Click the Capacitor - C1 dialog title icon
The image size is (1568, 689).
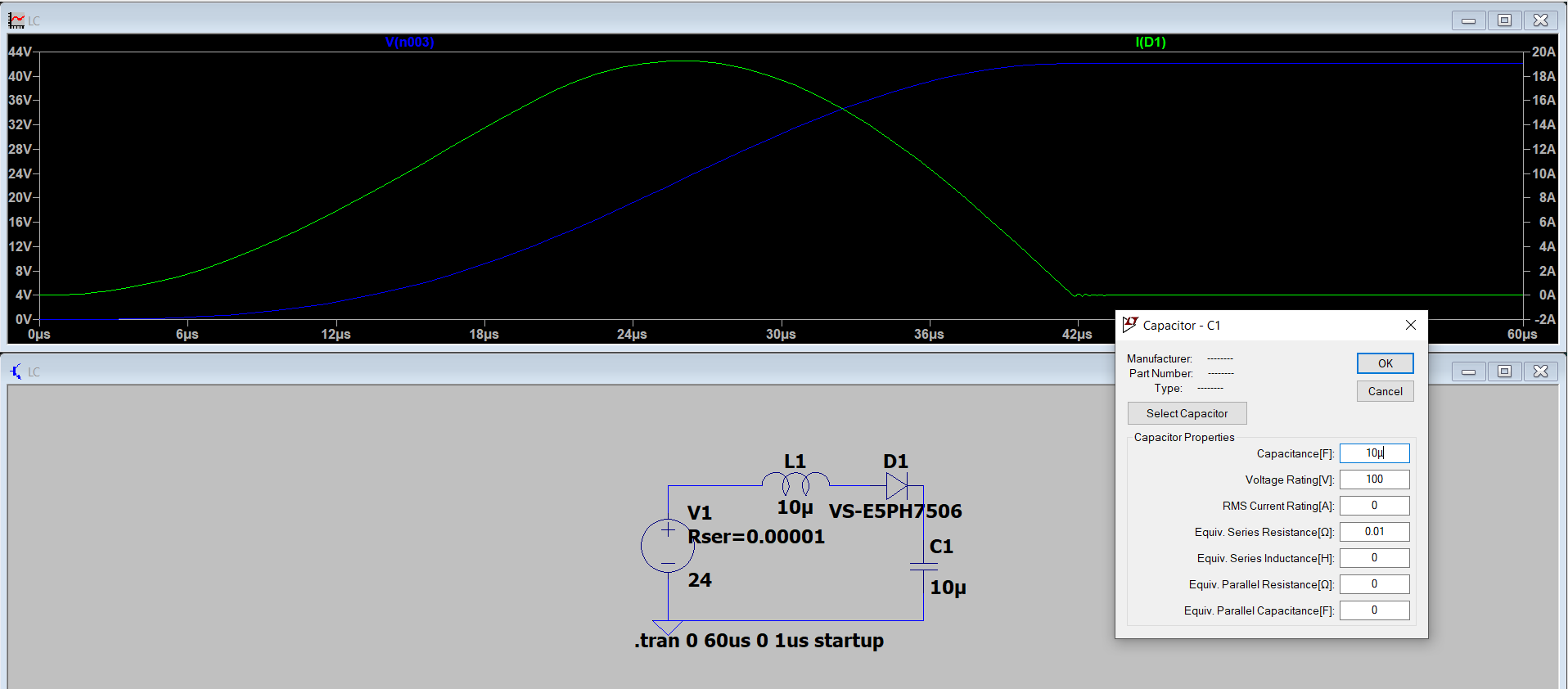coord(1130,325)
